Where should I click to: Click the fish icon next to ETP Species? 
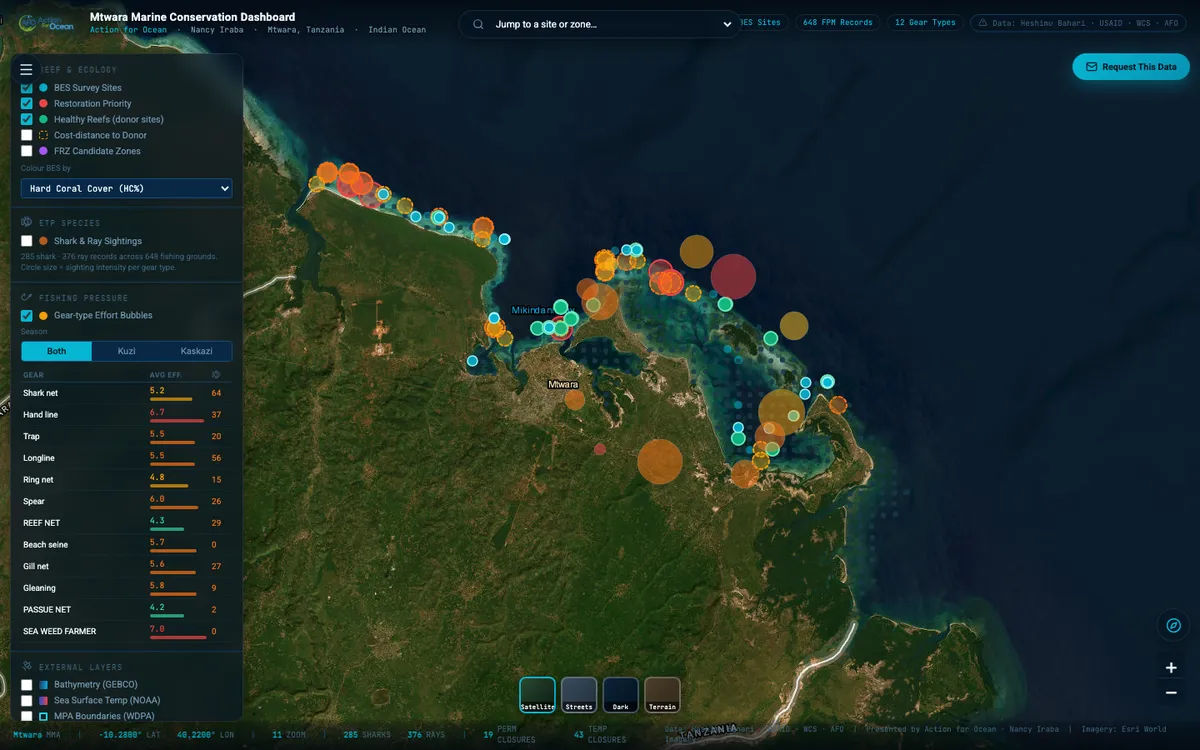[x=28, y=223]
